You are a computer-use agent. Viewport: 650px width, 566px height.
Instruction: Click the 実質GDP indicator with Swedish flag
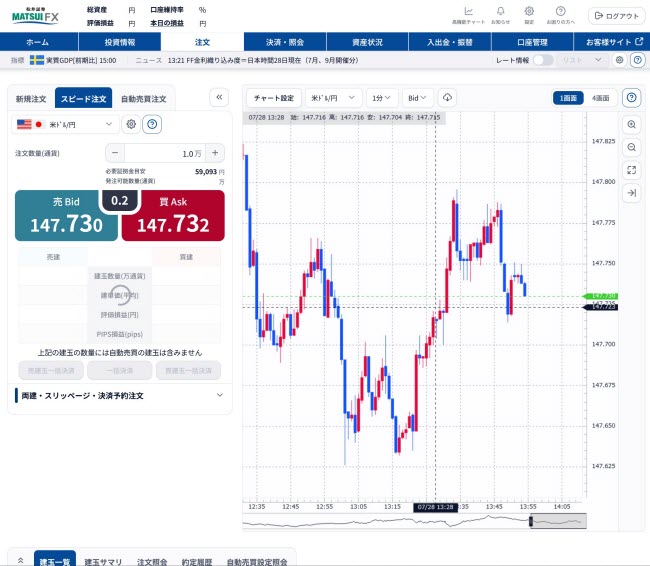[73, 61]
